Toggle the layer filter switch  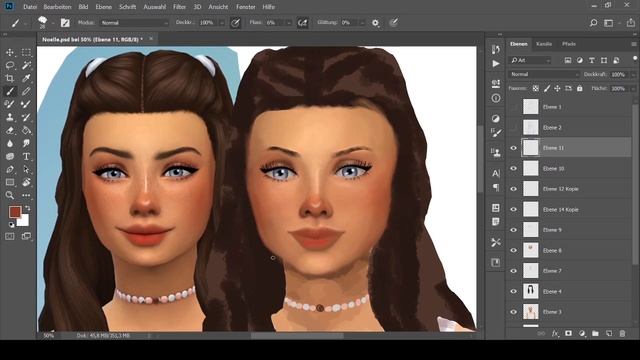click(635, 59)
